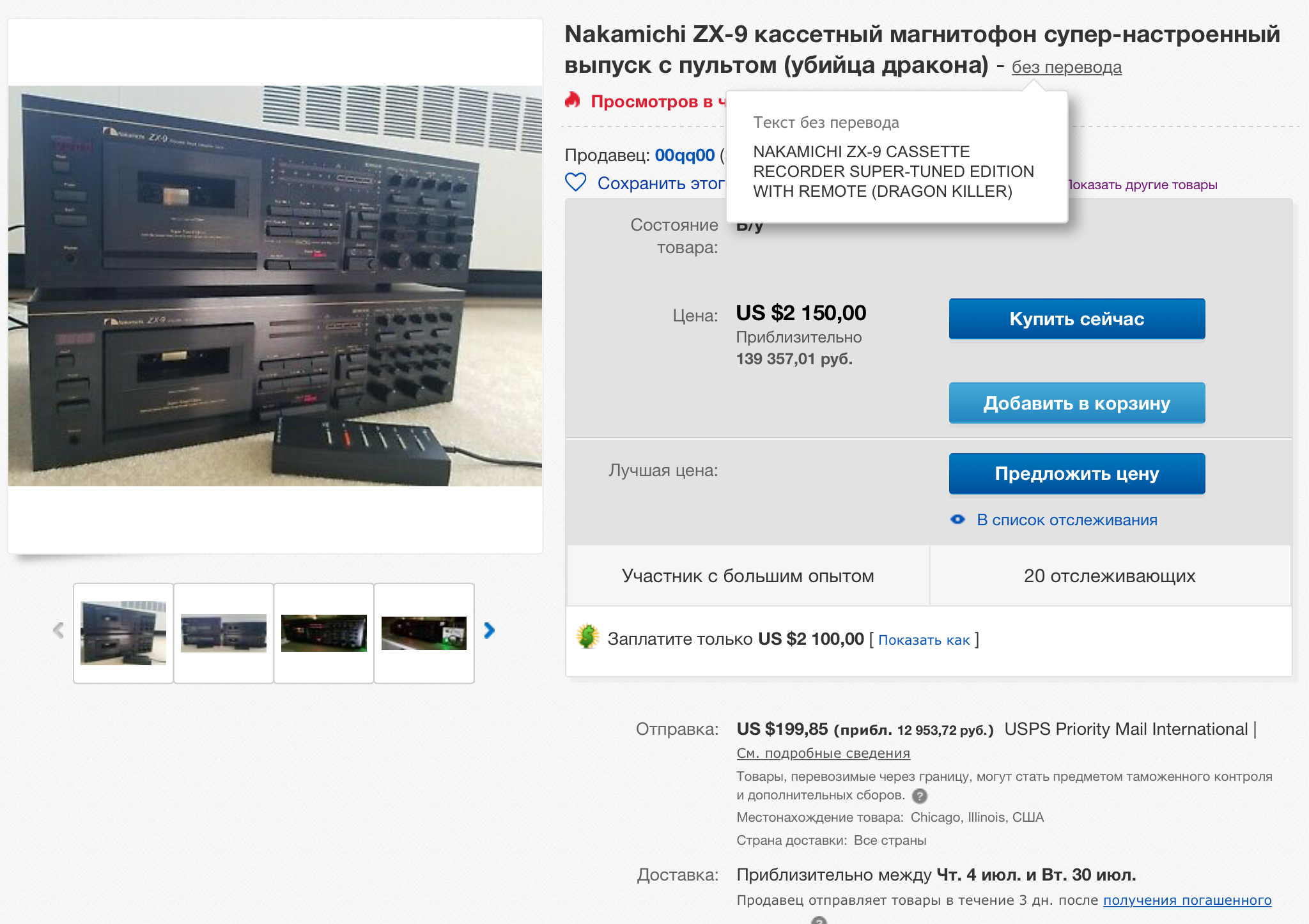Select fourth thumbnail with green light
This screenshot has height=924, width=1309.
coord(424,633)
